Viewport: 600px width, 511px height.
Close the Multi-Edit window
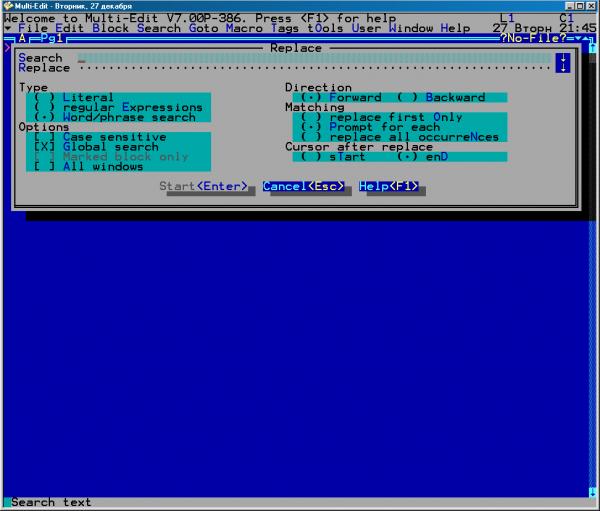tap(591, 6)
